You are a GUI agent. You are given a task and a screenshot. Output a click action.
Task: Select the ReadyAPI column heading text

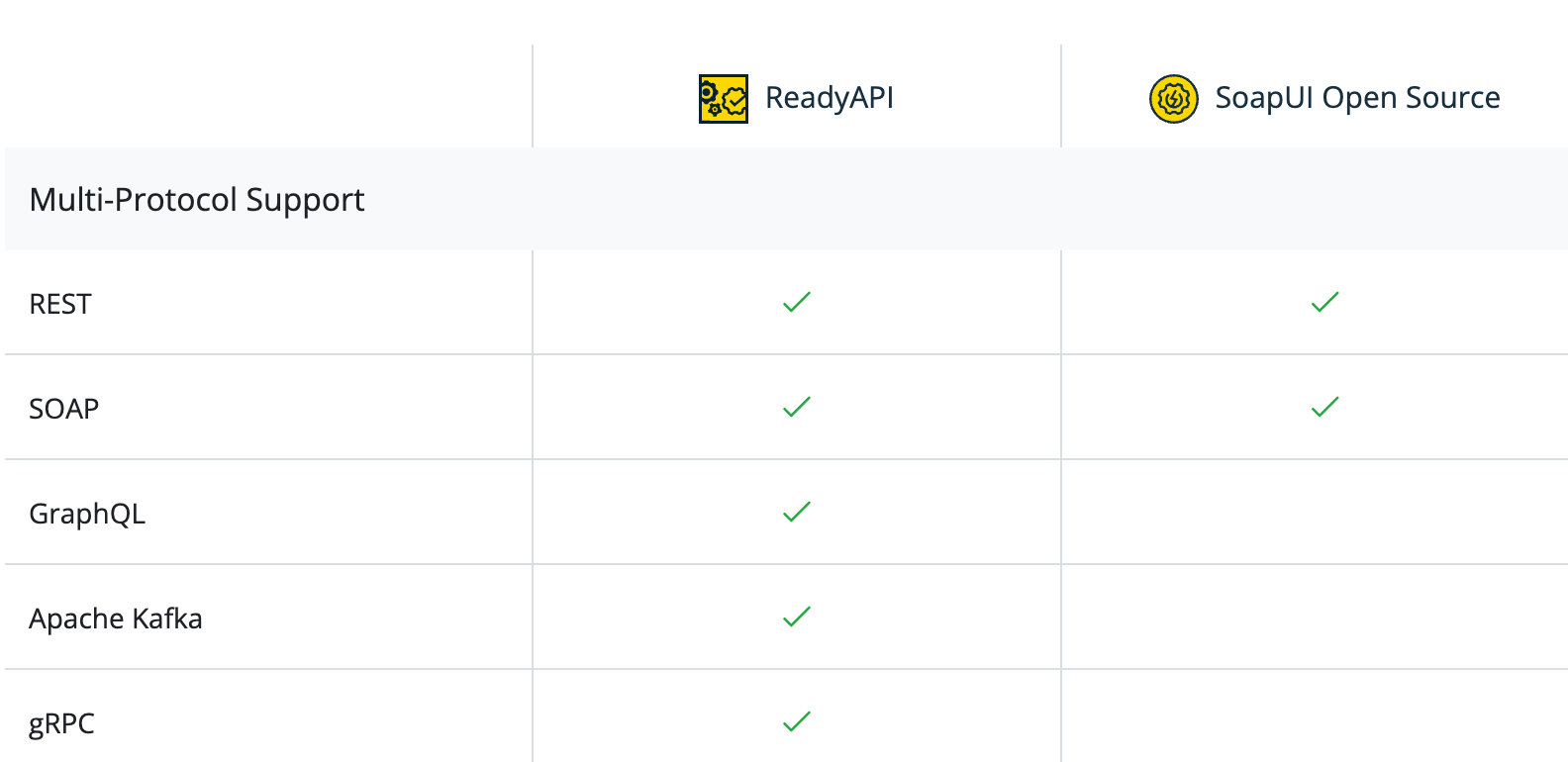point(830,98)
